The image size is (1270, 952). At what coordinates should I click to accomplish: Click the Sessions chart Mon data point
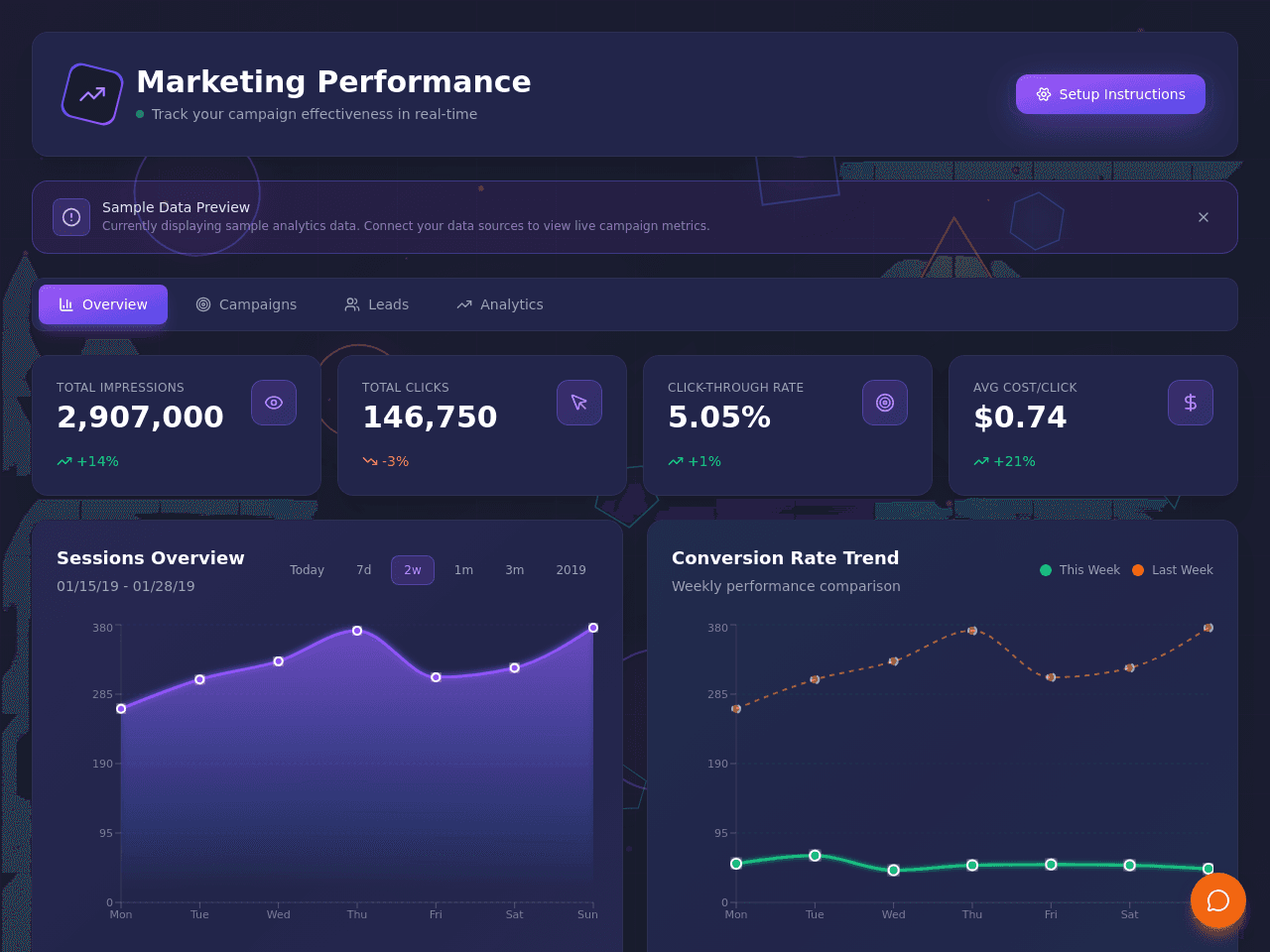[121, 709]
